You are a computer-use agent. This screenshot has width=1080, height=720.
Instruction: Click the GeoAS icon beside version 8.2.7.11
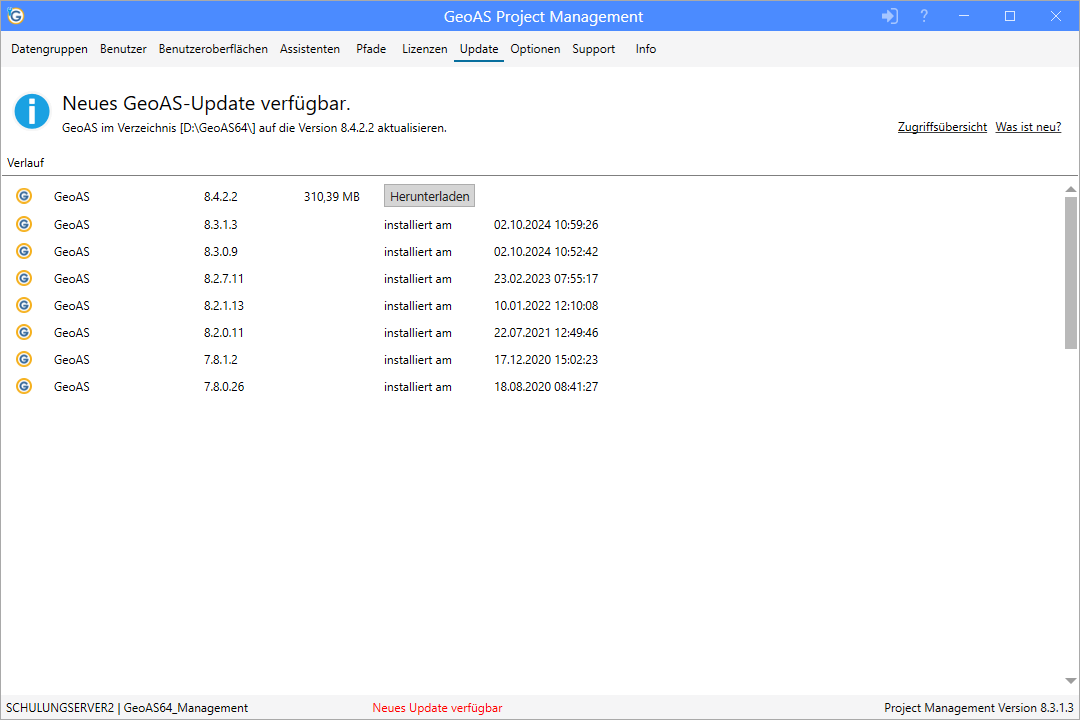24,279
